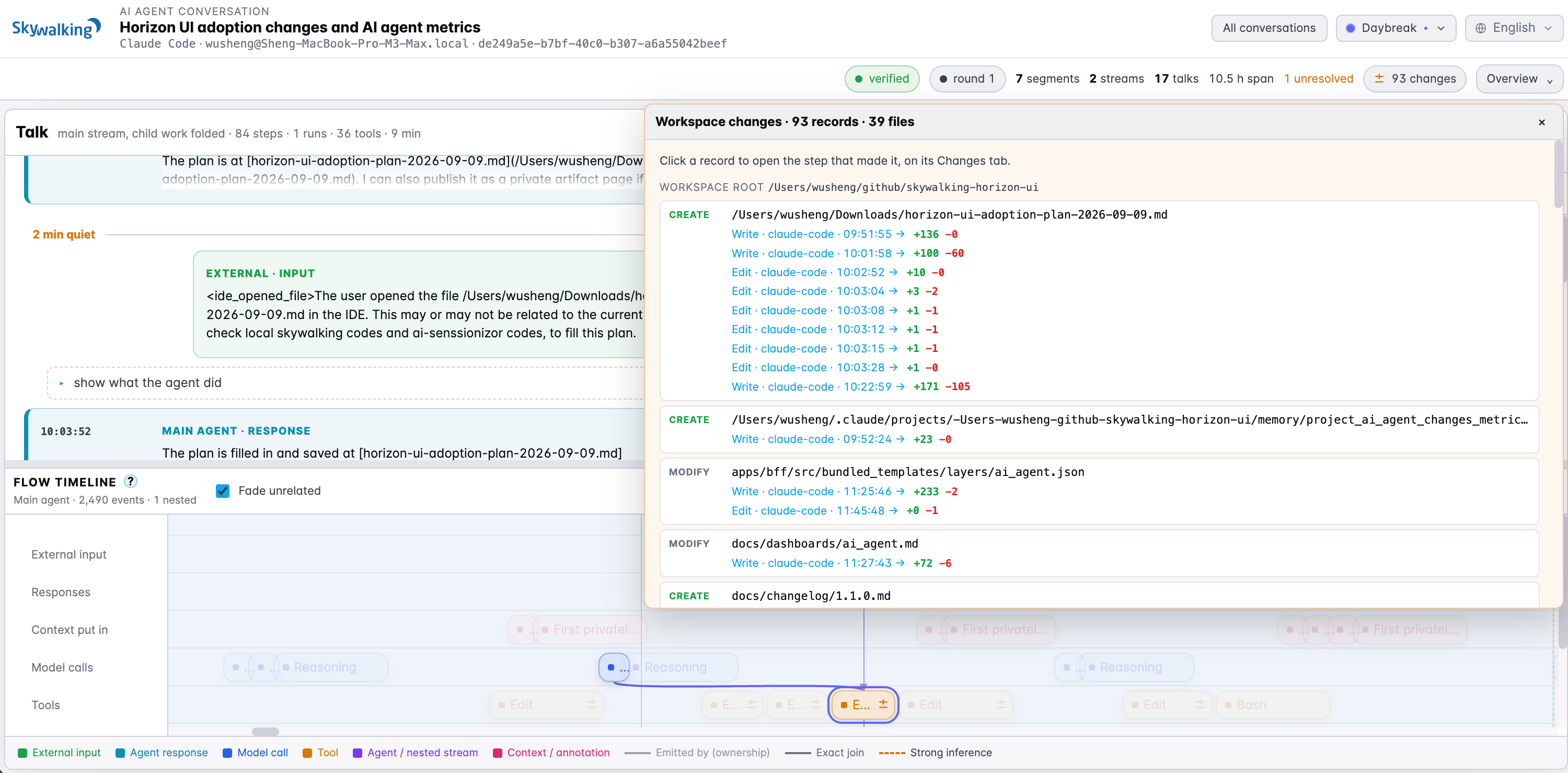Close the Workspace changes panel

coord(1541,122)
